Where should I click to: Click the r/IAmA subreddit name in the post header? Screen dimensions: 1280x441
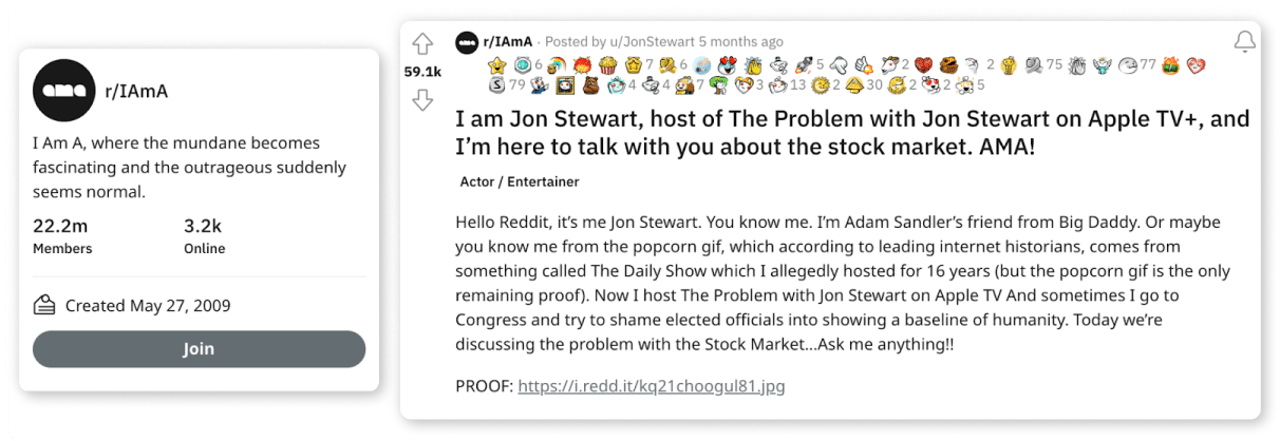508,42
